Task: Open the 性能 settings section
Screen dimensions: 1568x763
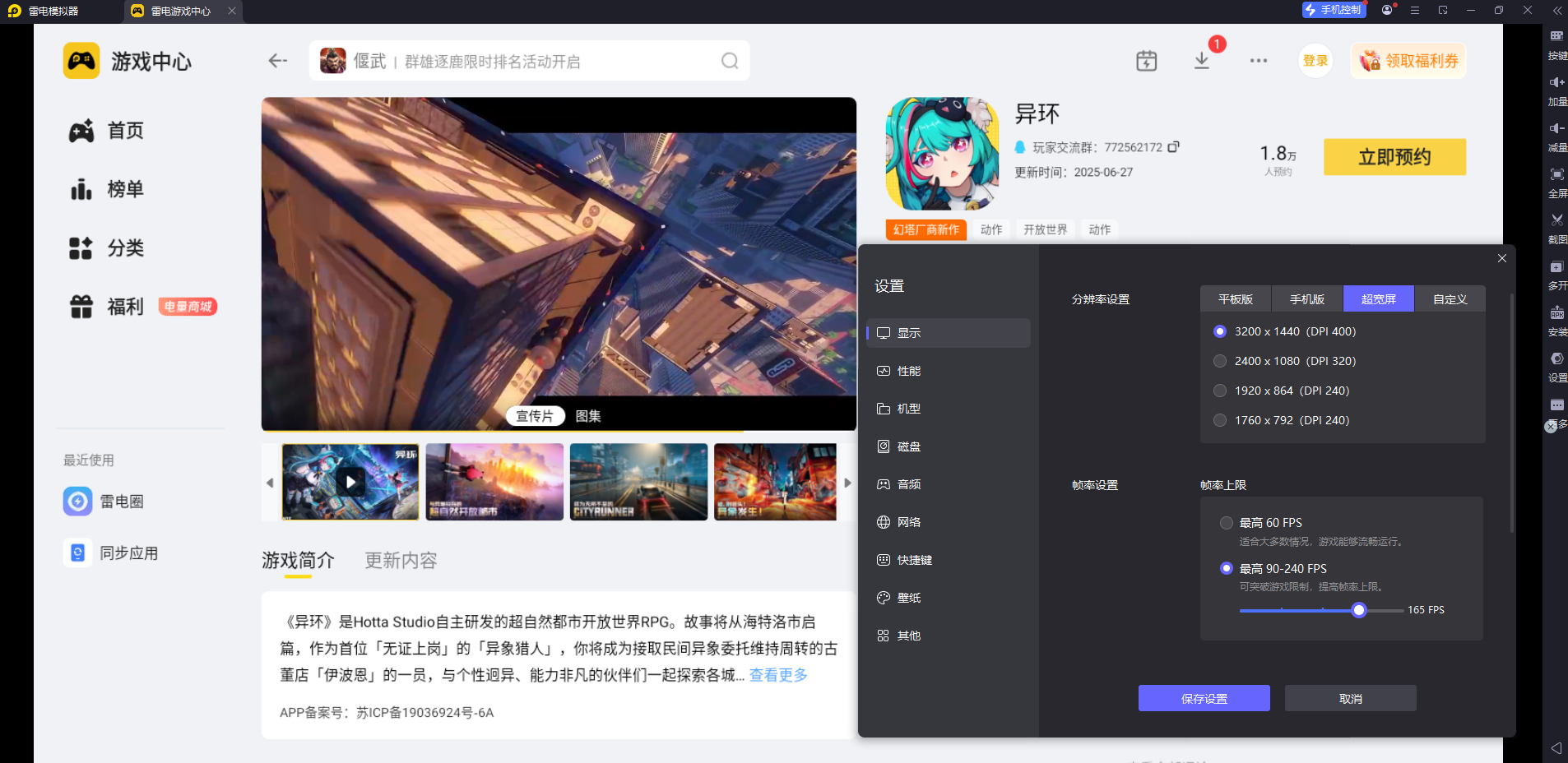Action: 908,371
